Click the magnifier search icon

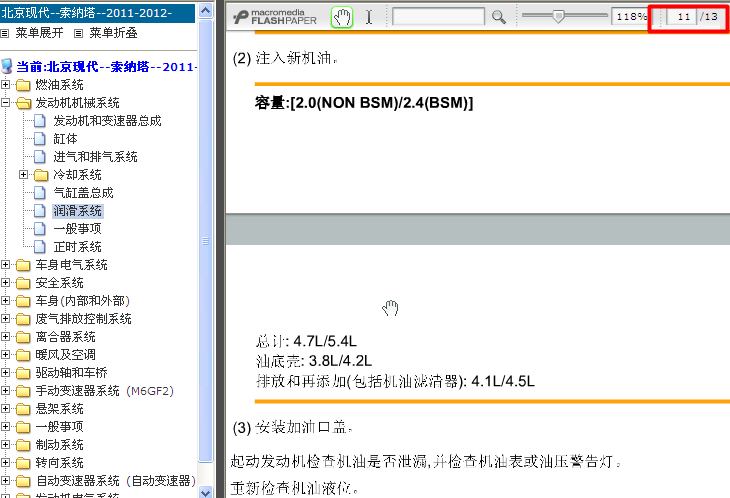coord(499,17)
